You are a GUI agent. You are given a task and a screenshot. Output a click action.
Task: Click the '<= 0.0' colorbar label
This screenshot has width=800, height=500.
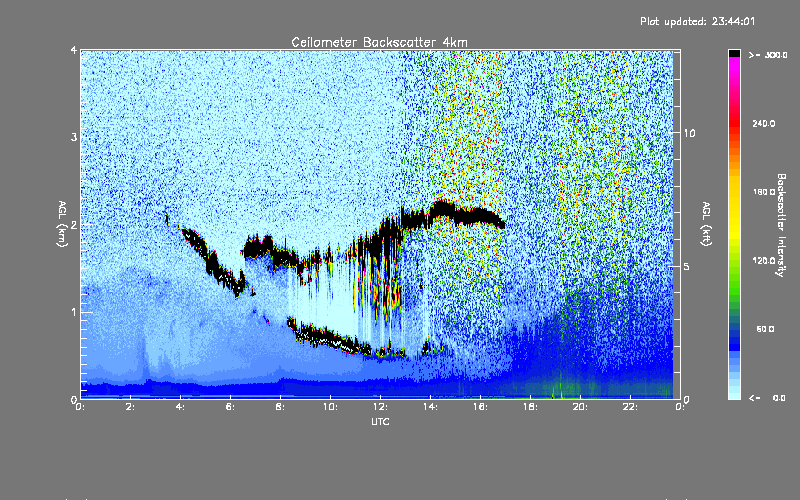[768, 398]
